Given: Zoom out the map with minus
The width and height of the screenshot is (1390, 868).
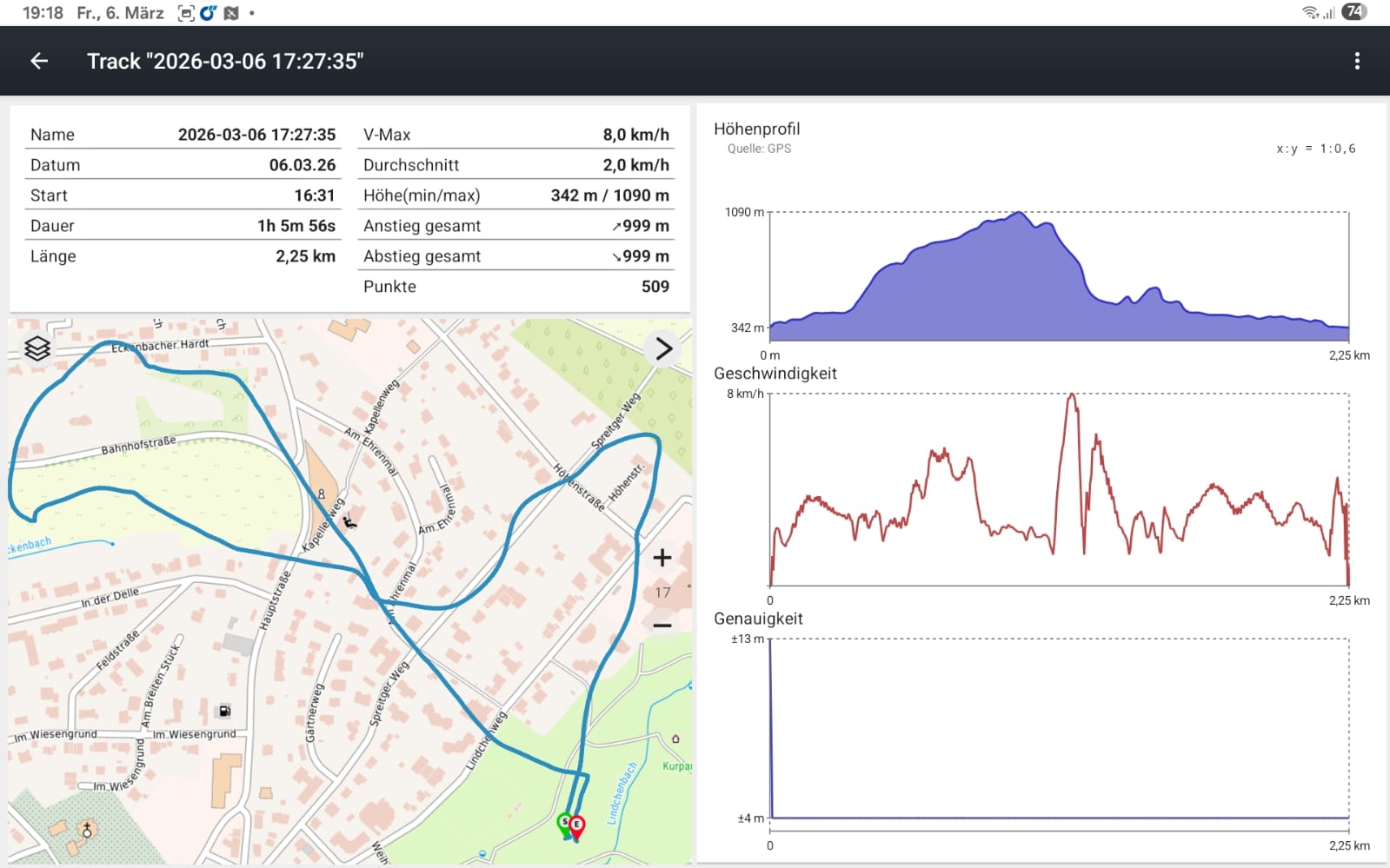Looking at the screenshot, I should 662,626.
